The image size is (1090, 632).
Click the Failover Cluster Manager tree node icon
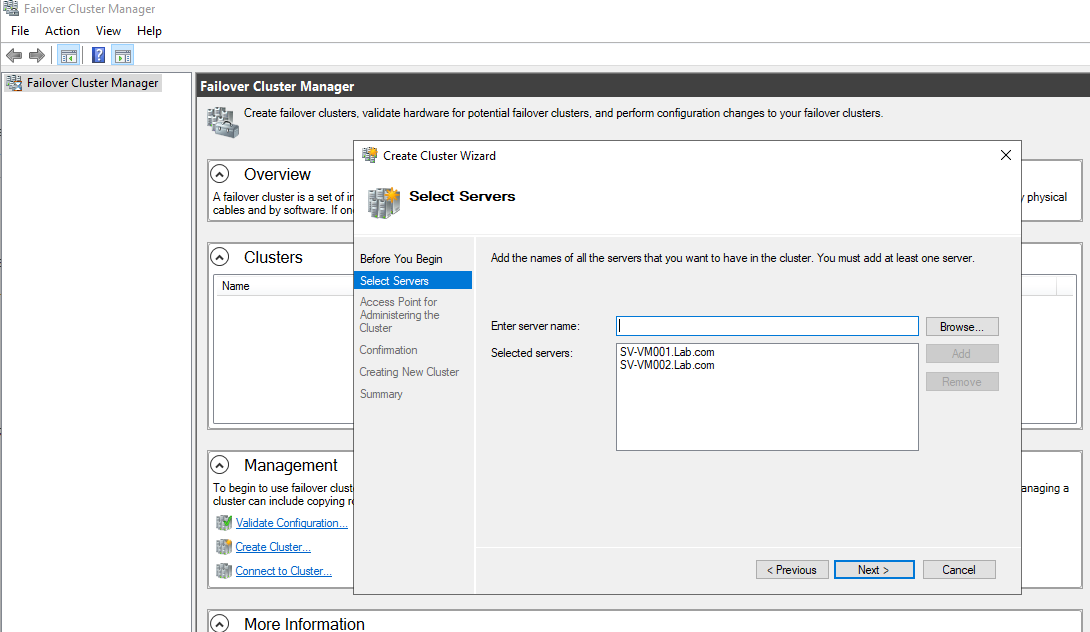coord(14,83)
